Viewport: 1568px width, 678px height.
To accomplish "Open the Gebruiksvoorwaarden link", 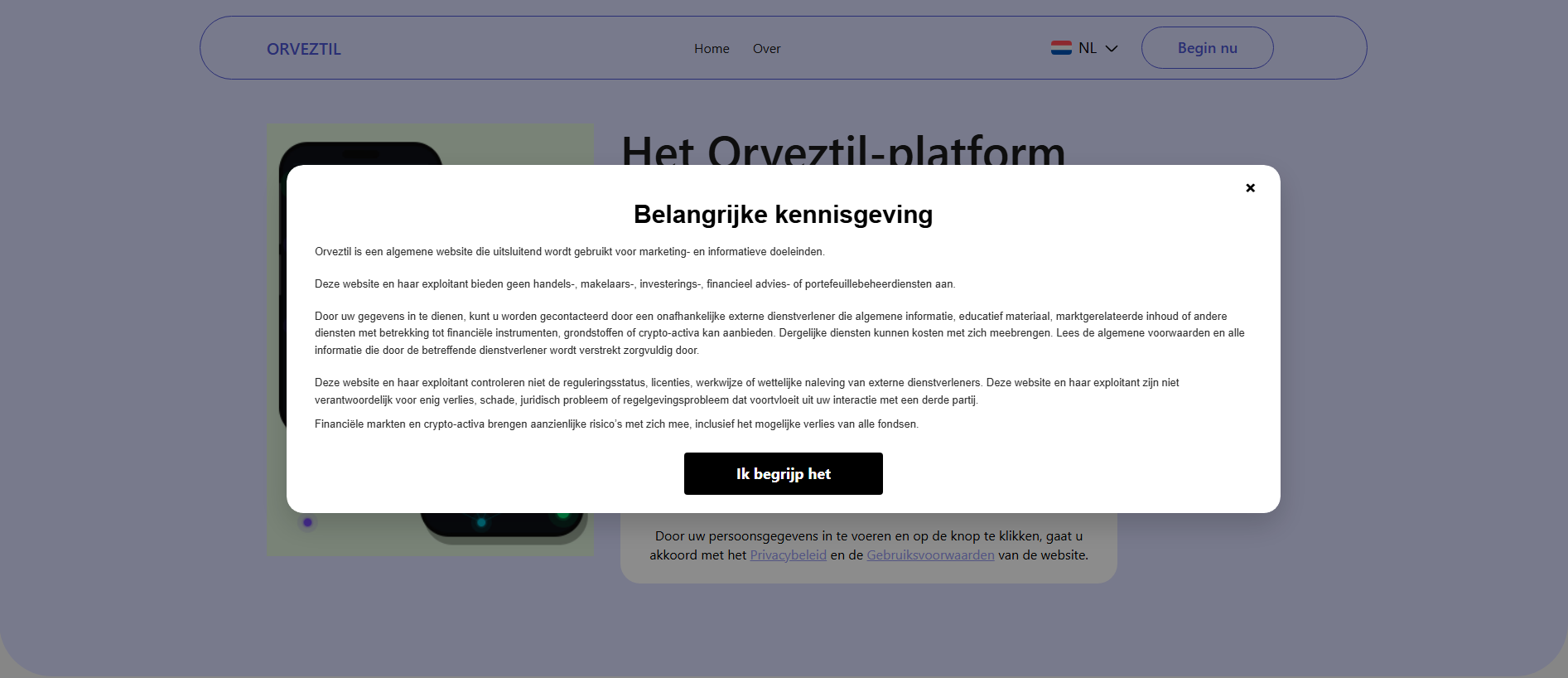I will (x=930, y=555).
